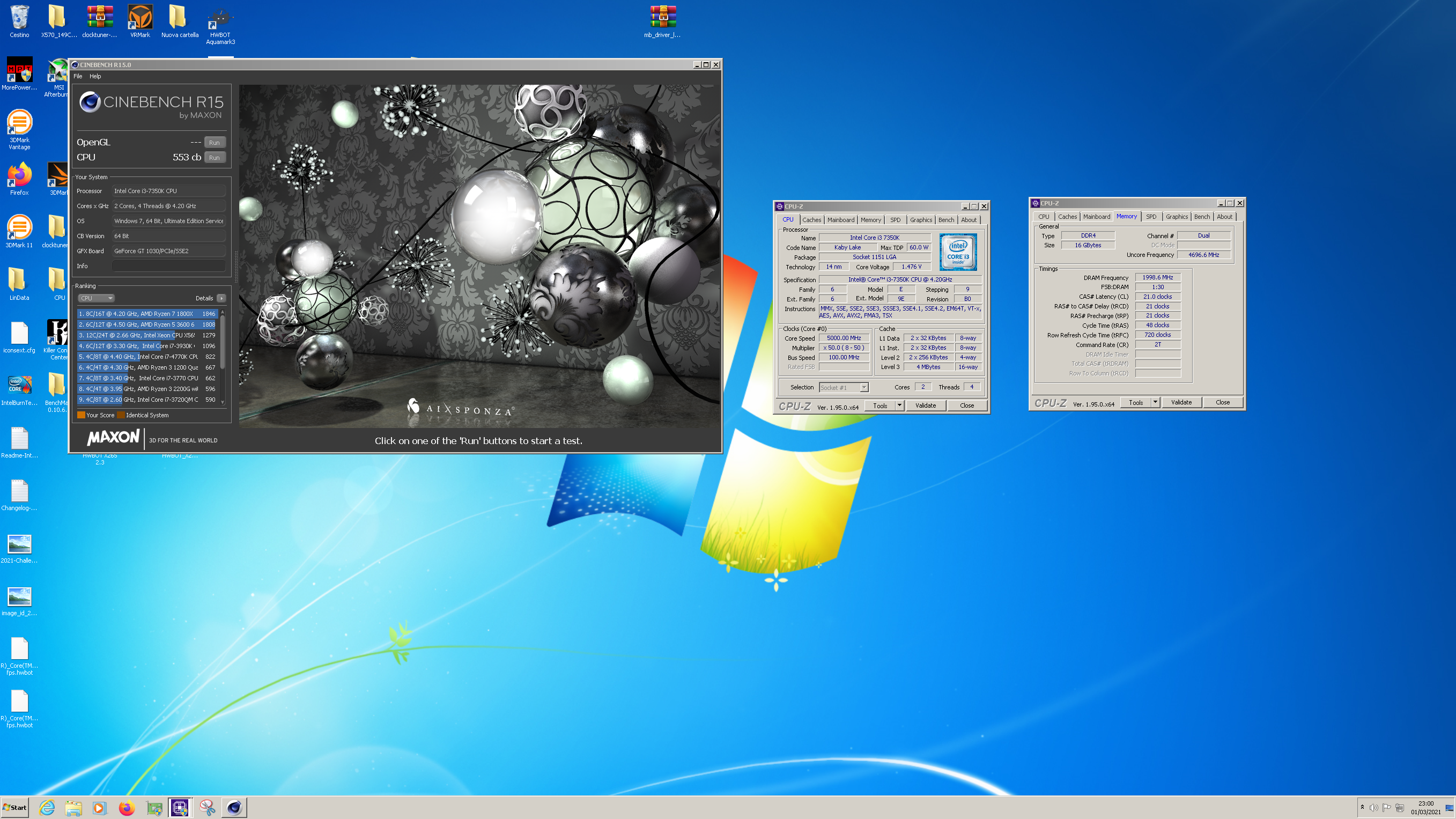Switch to SPD tab in right CPU-Z
This screenshot has height=819, width=1456.
(x=1151, y=217)
